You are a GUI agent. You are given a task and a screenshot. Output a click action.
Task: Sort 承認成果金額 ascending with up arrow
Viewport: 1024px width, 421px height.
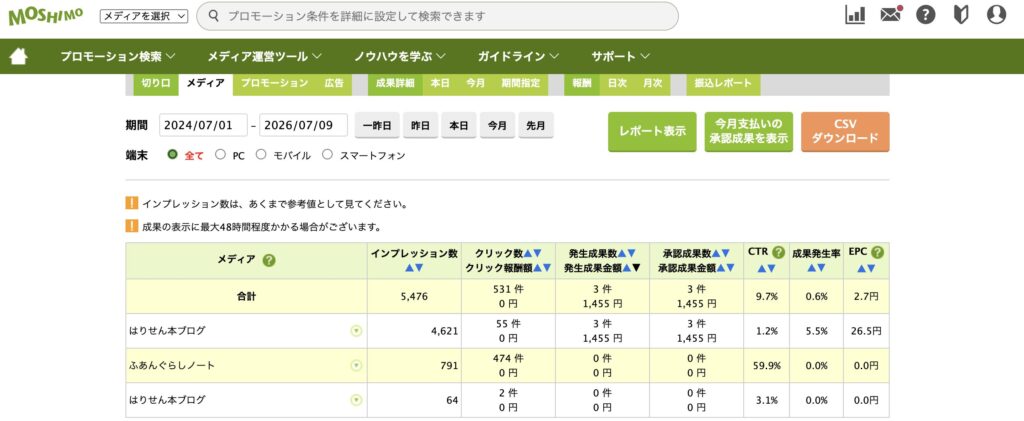(720, 268)
